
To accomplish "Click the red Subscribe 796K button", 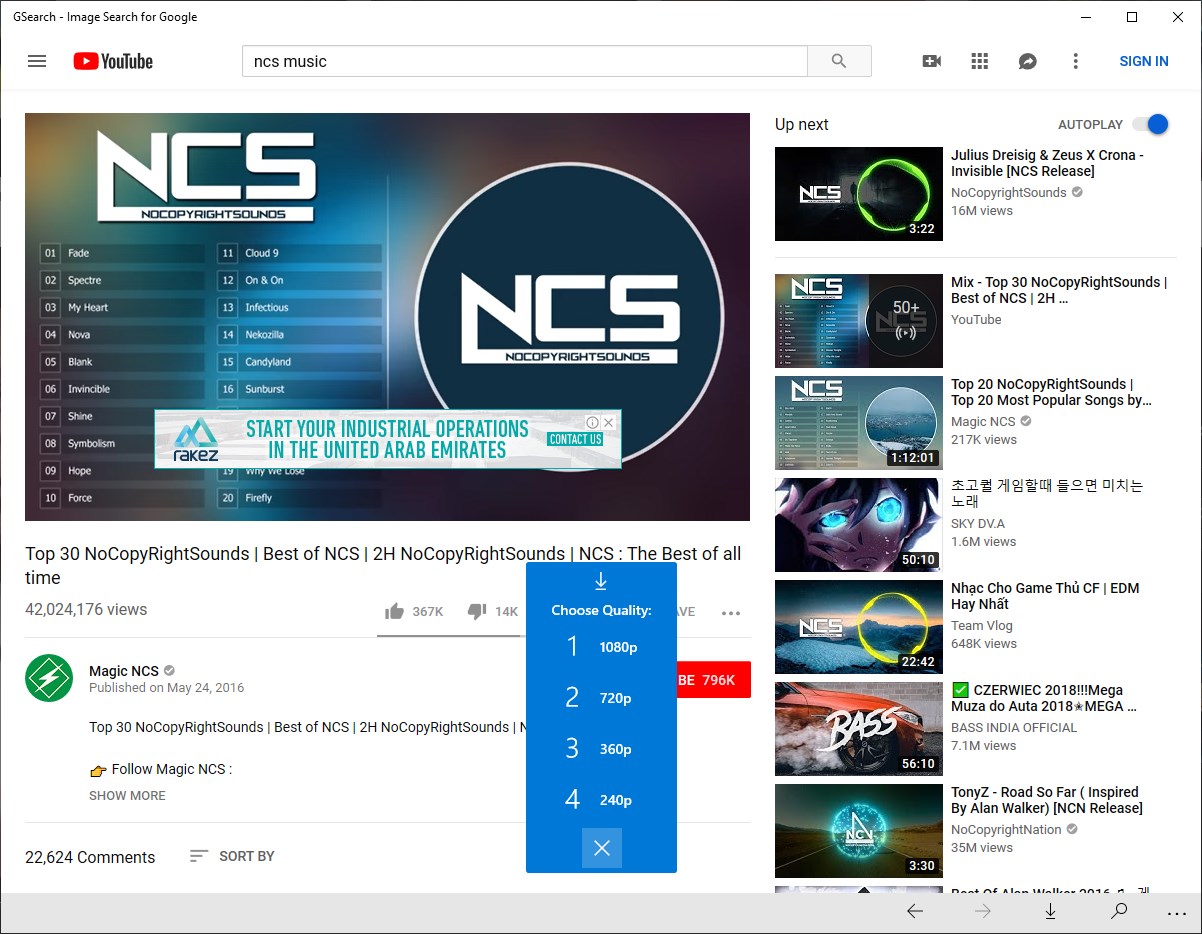I will [x=714, y=680].
